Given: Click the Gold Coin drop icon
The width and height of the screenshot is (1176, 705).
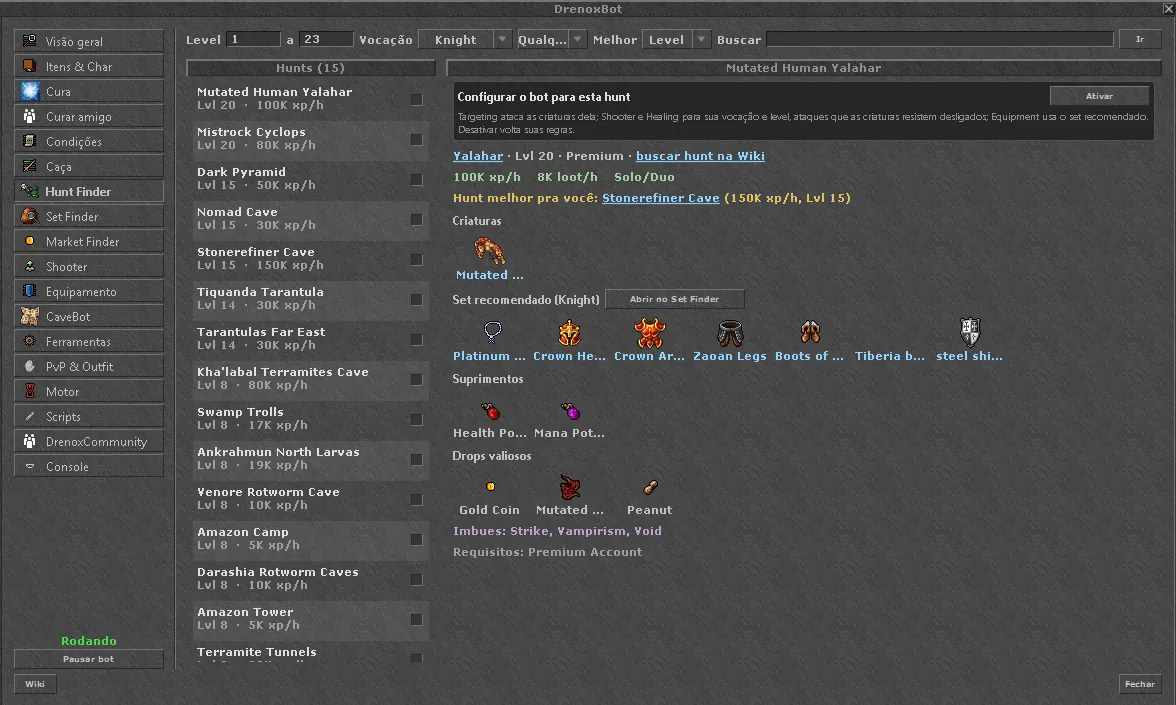Looking at the screenshot, I should click(490, 487).
